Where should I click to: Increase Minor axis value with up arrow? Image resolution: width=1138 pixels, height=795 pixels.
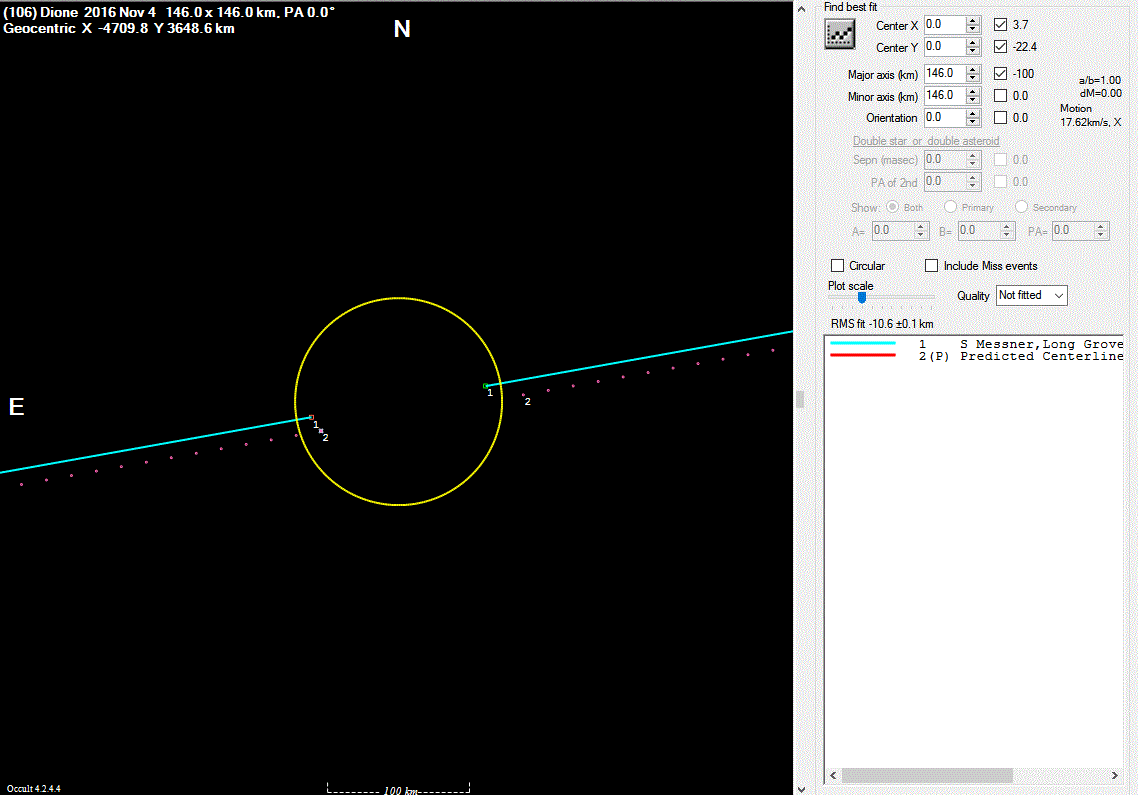(973, 91)
